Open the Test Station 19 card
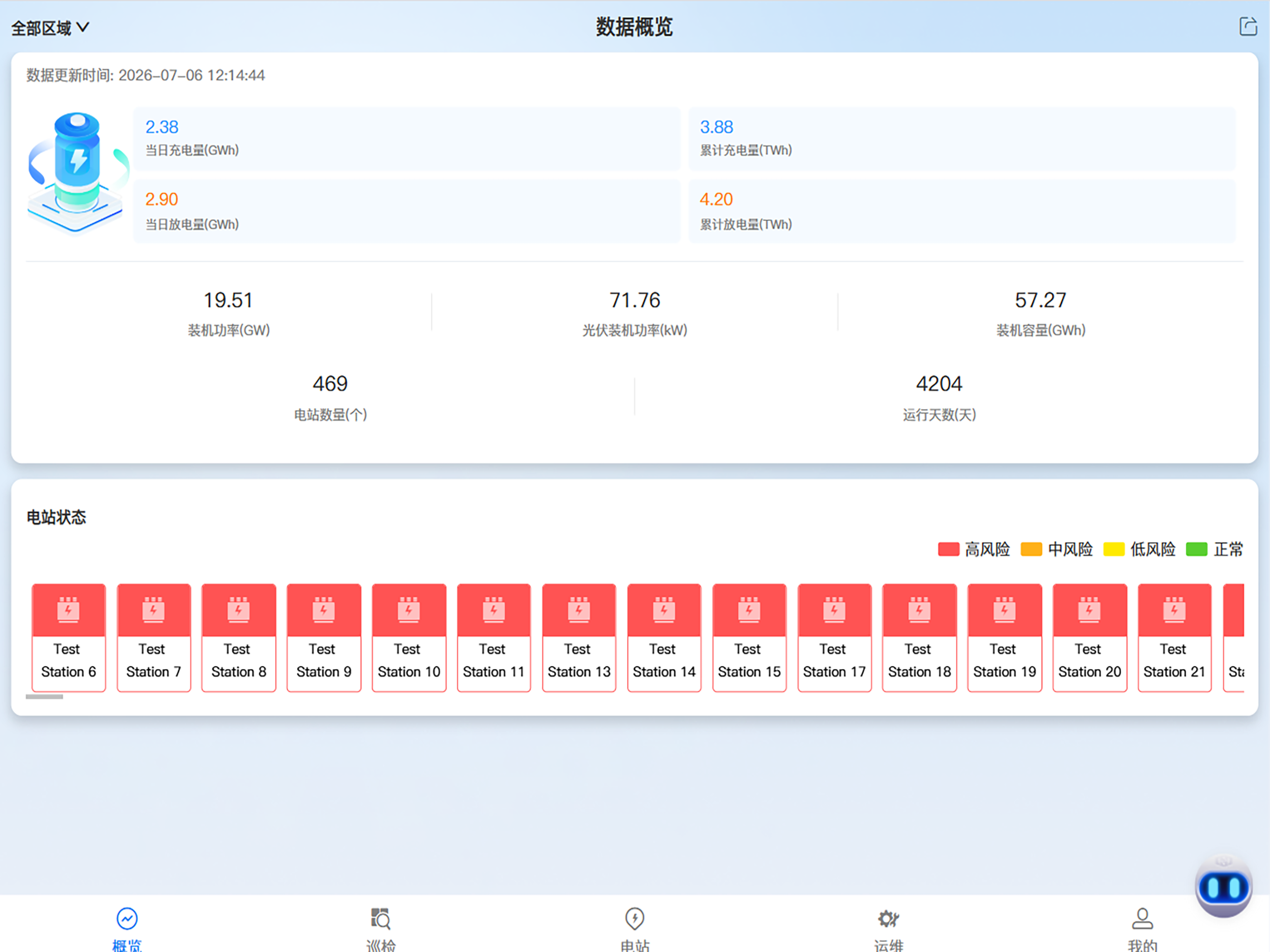The height and width of the screenshot is (952, 1270). pos(1005,637)
